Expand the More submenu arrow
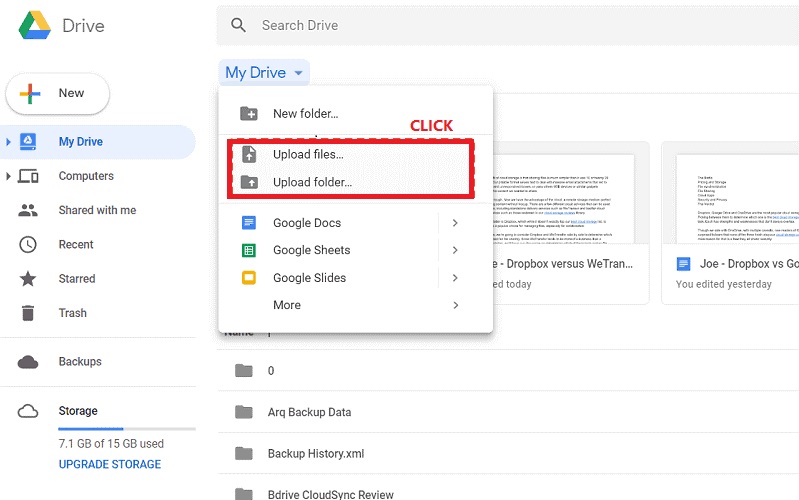 [455, 305]
